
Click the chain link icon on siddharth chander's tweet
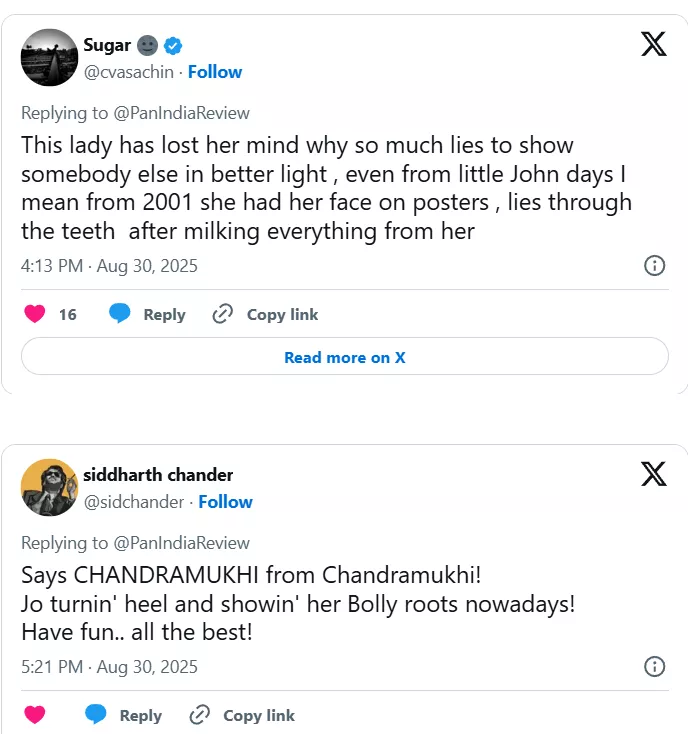point(199,715)
